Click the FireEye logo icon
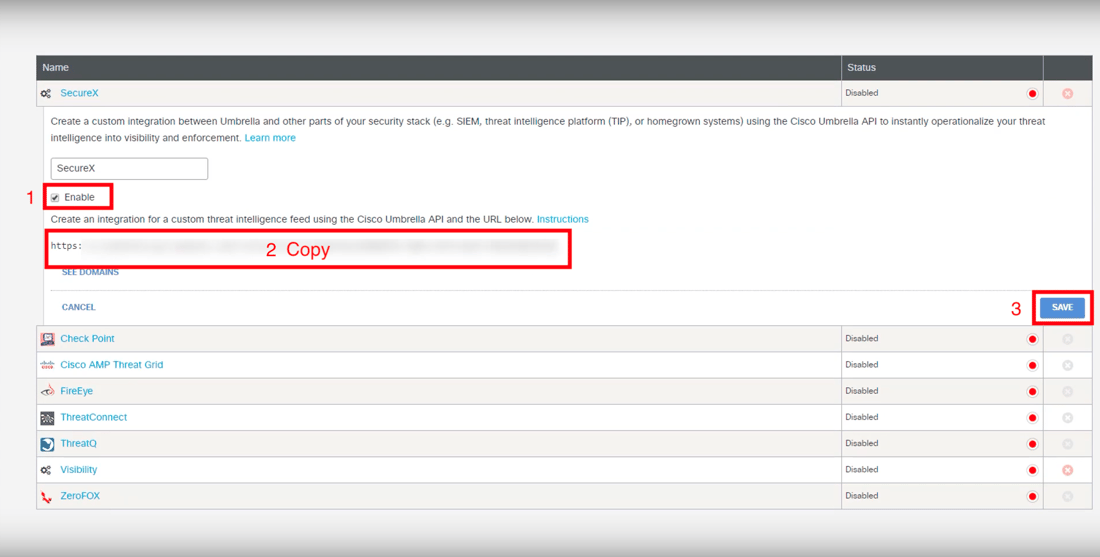Screen dimensions: 1100x557 47,391
